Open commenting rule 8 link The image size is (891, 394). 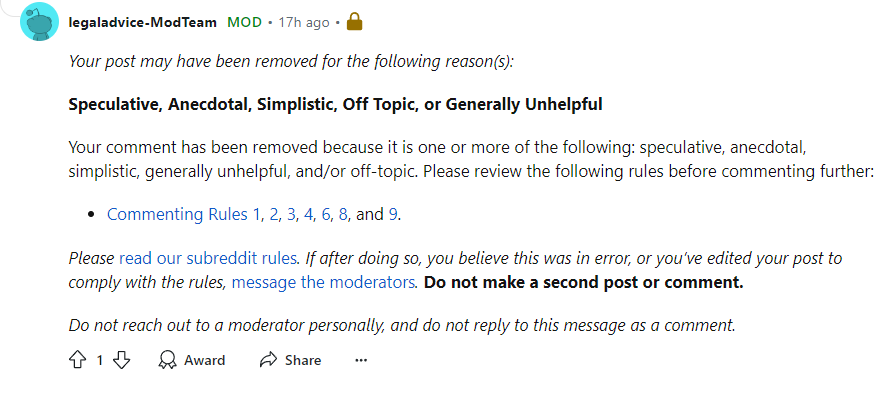coord(343,214)
